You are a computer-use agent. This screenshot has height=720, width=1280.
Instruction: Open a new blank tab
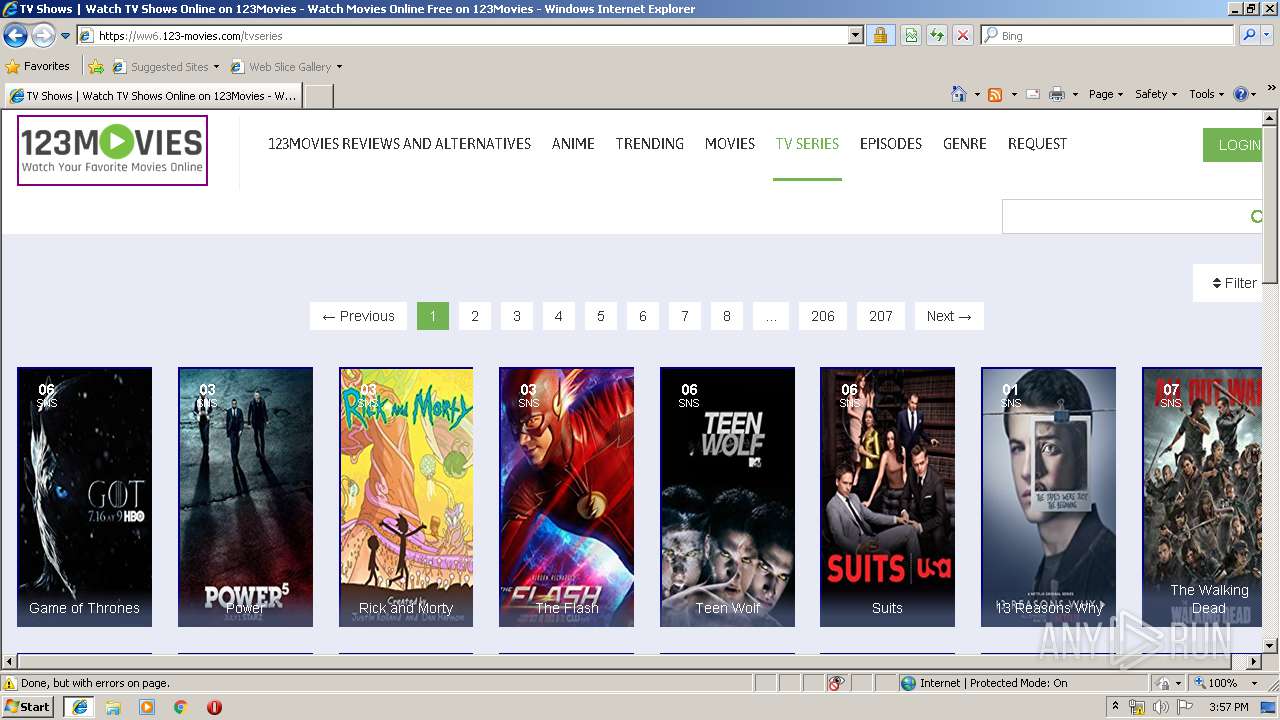(x=318, y=96)
